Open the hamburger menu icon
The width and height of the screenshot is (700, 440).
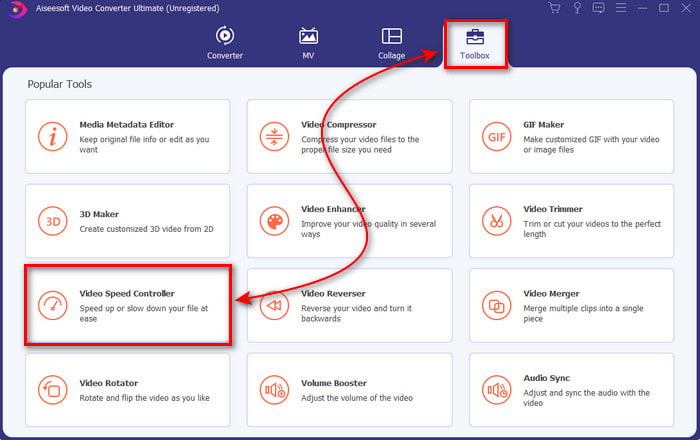click(621, 8)
